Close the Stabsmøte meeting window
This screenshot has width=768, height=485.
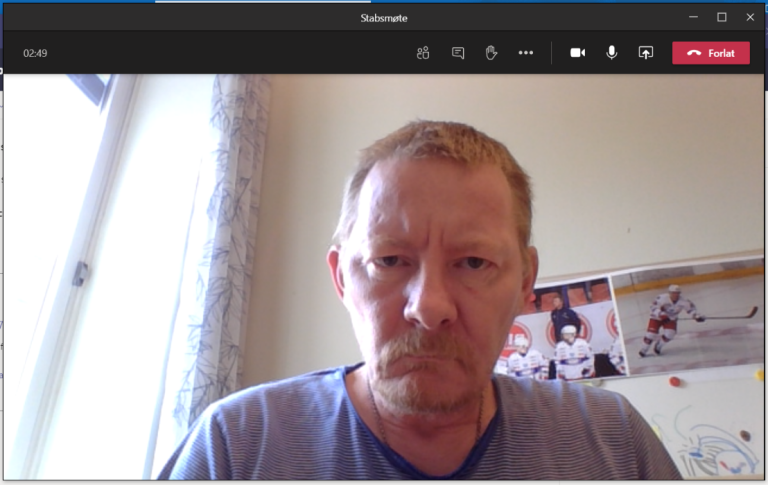pyautogui.click(x=750, y=17)
